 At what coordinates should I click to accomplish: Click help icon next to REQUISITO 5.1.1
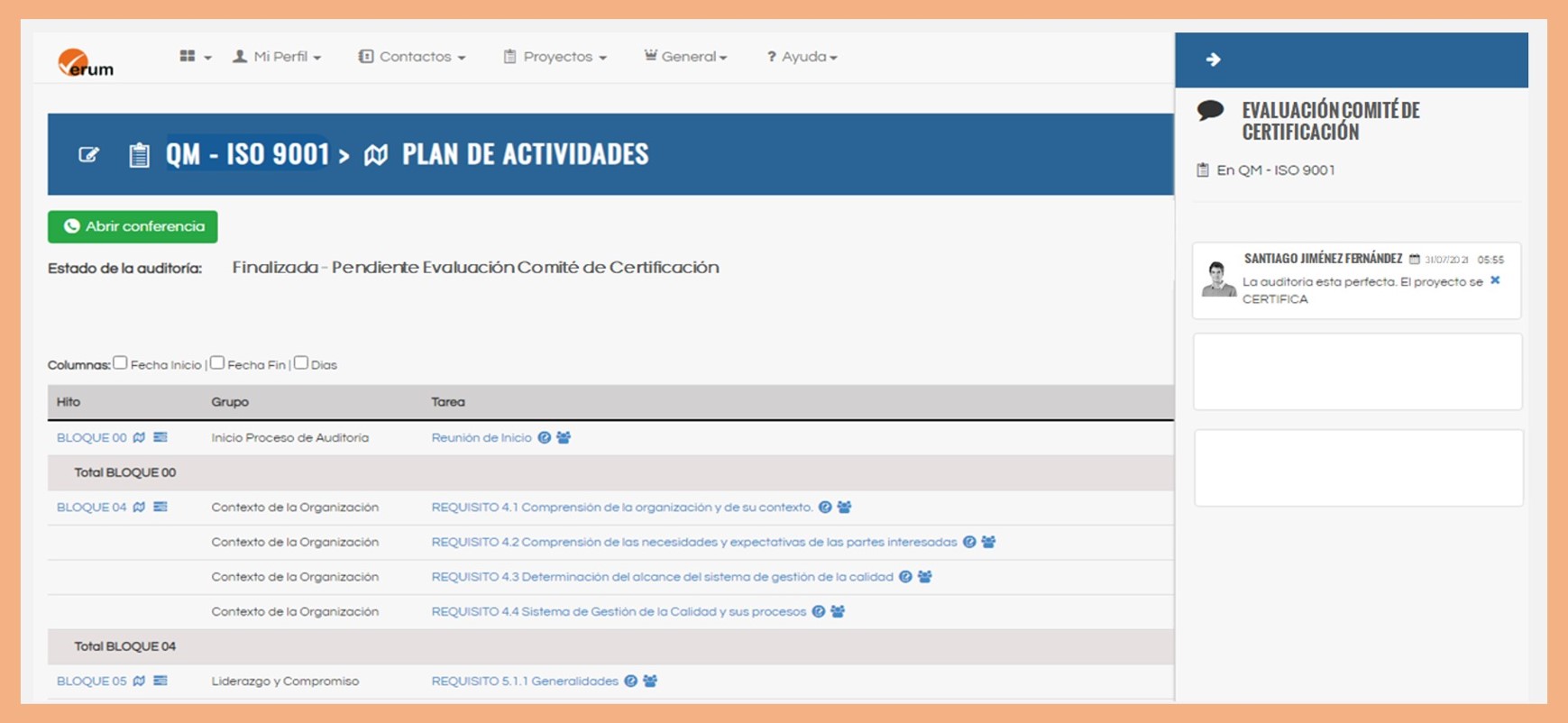click(x=631, y=681)
